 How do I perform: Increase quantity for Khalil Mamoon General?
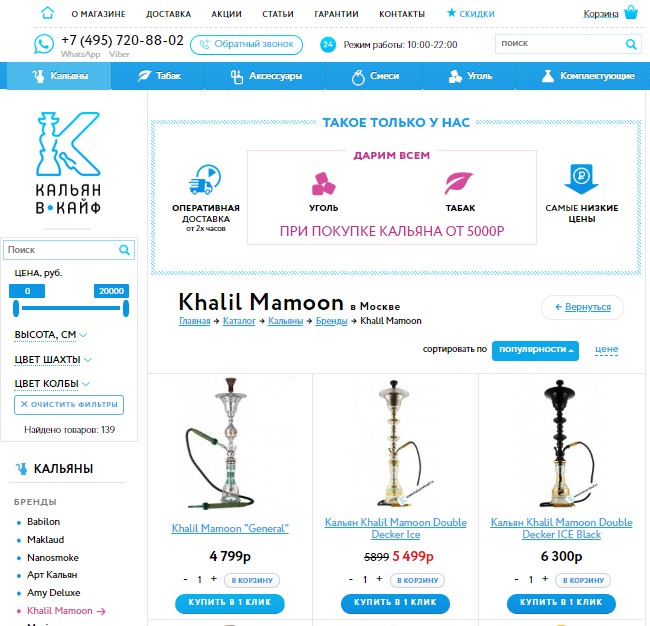pyautogui.click(x=214, y=579)
